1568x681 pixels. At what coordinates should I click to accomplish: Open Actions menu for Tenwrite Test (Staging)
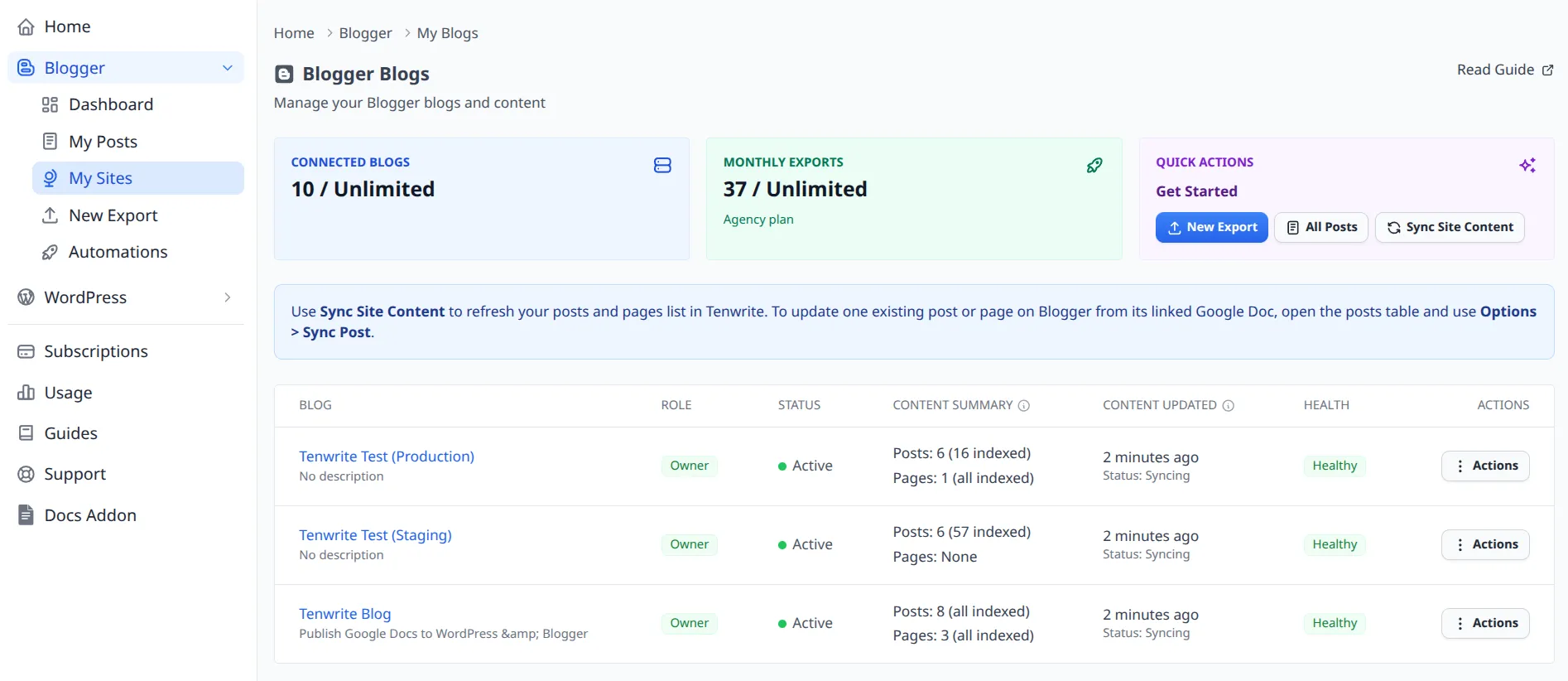[1485, 544]
